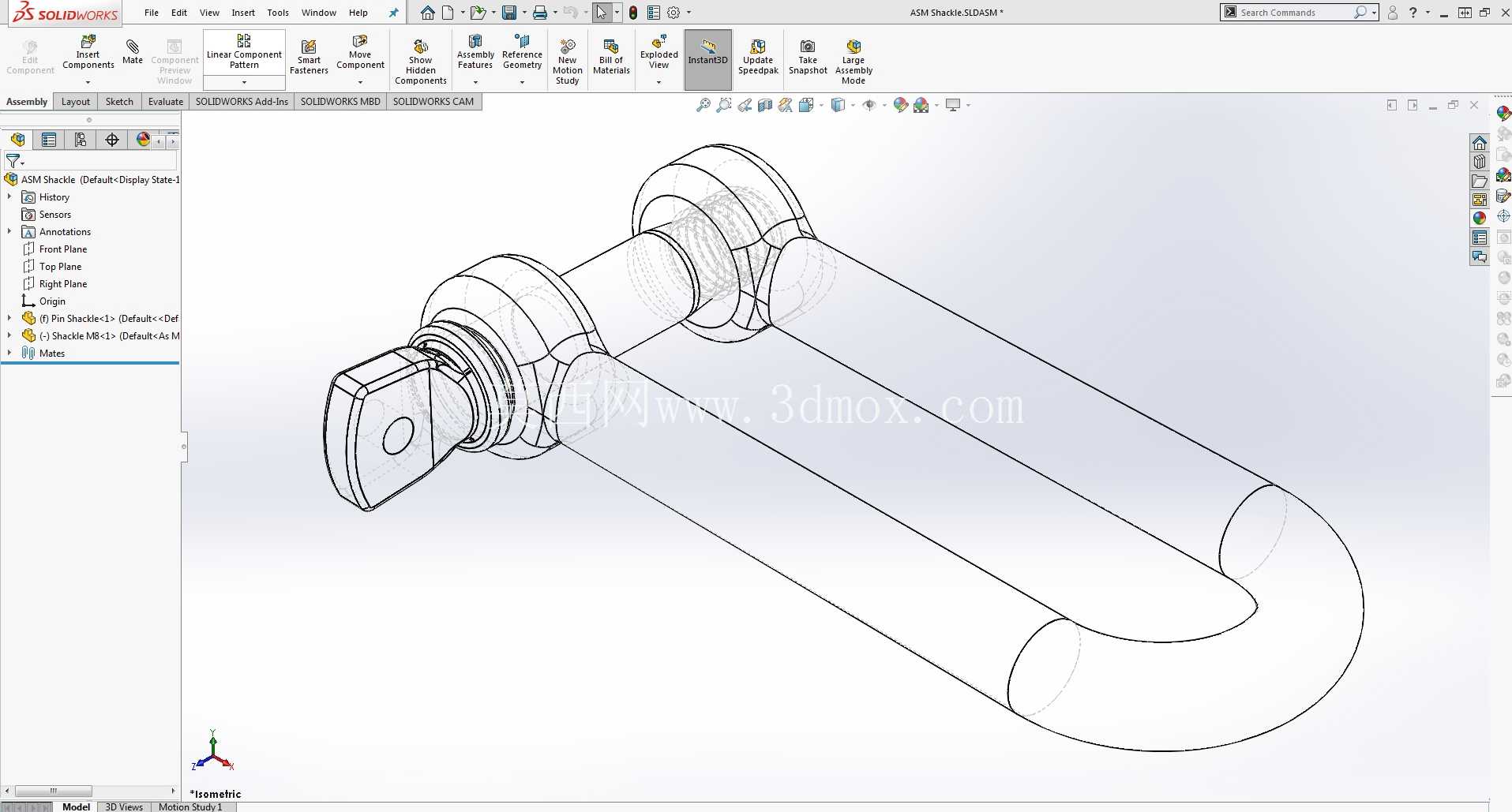The height and width of the screenshot is (812, 1512).
Task: Create an Exploded View
Action: point(659,52)
